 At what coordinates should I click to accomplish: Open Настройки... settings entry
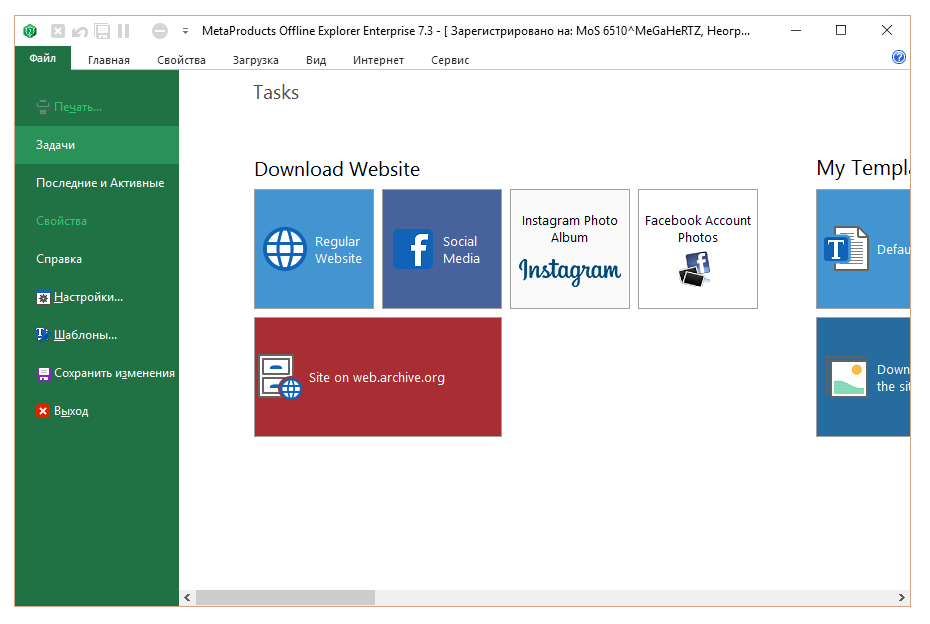(x=97, y=297)
